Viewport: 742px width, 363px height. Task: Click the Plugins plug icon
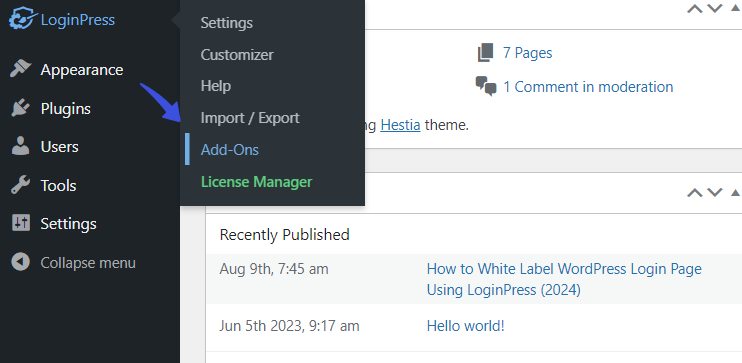(x=20, y=108)
